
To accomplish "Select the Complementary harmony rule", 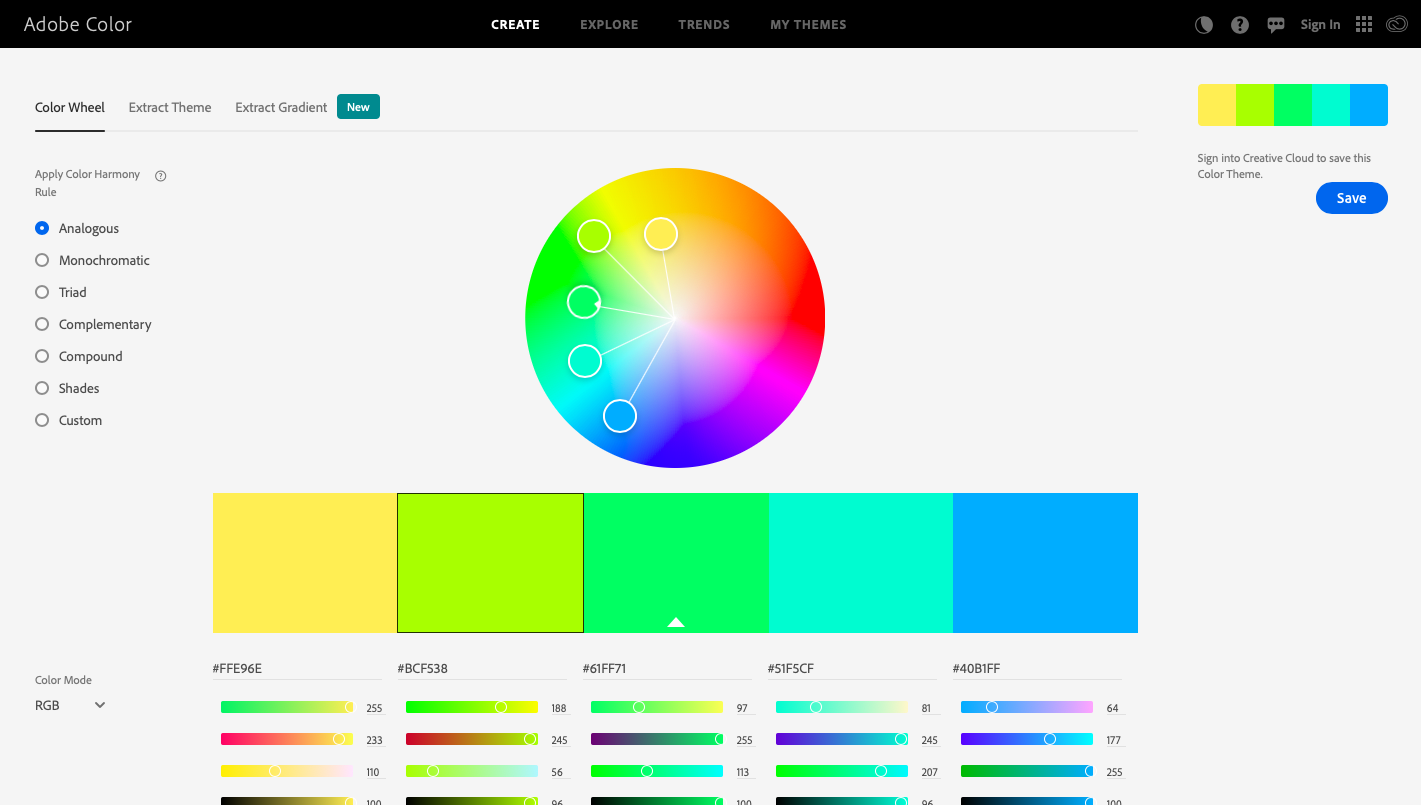I will coord(41,324).
